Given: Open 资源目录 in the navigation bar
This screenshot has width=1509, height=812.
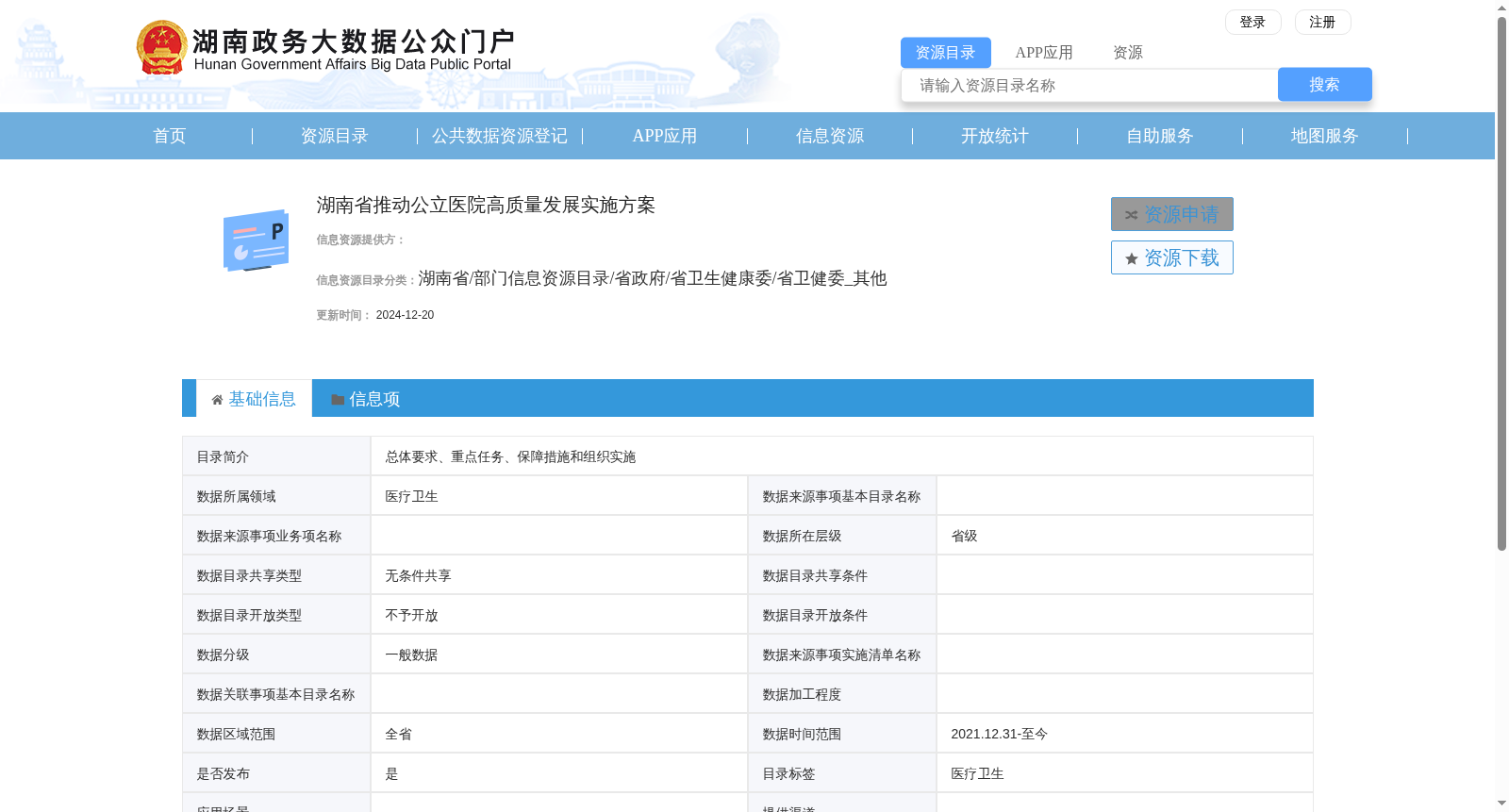Looking at the screenshot, I should (335, 136).
